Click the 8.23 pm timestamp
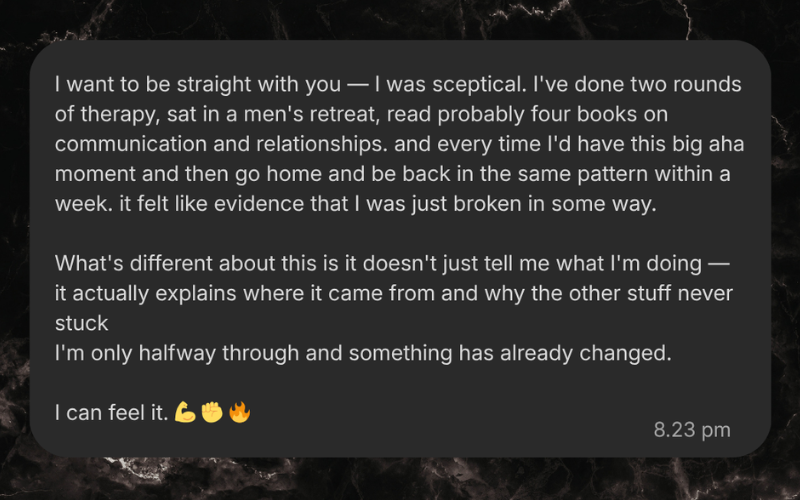Screen dimensions: 800x500 point(692,430)
